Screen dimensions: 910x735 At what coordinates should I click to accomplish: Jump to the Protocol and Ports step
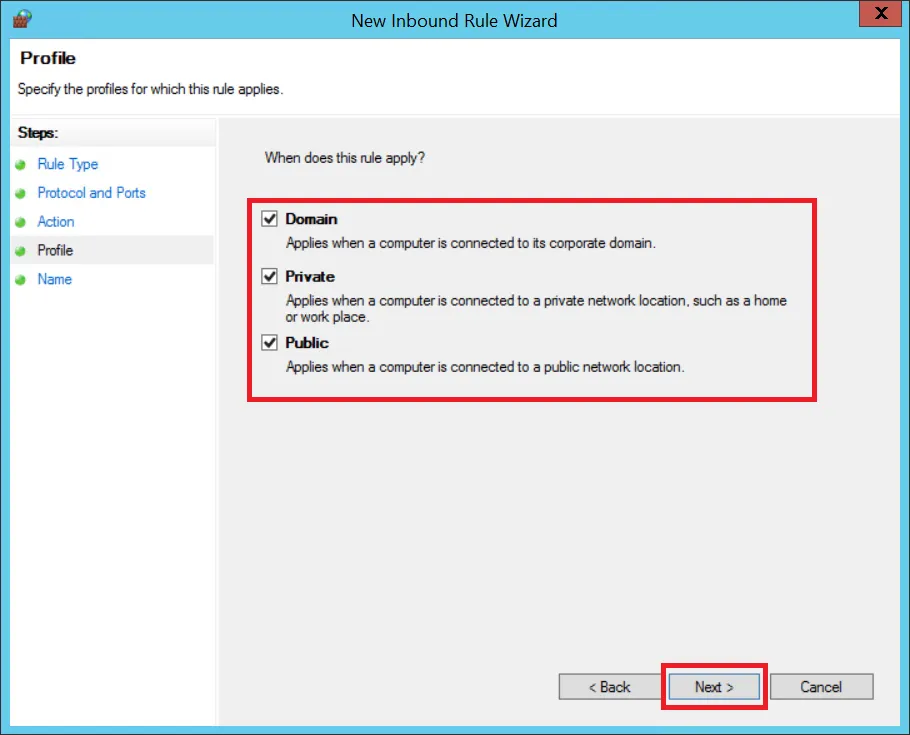91,193
